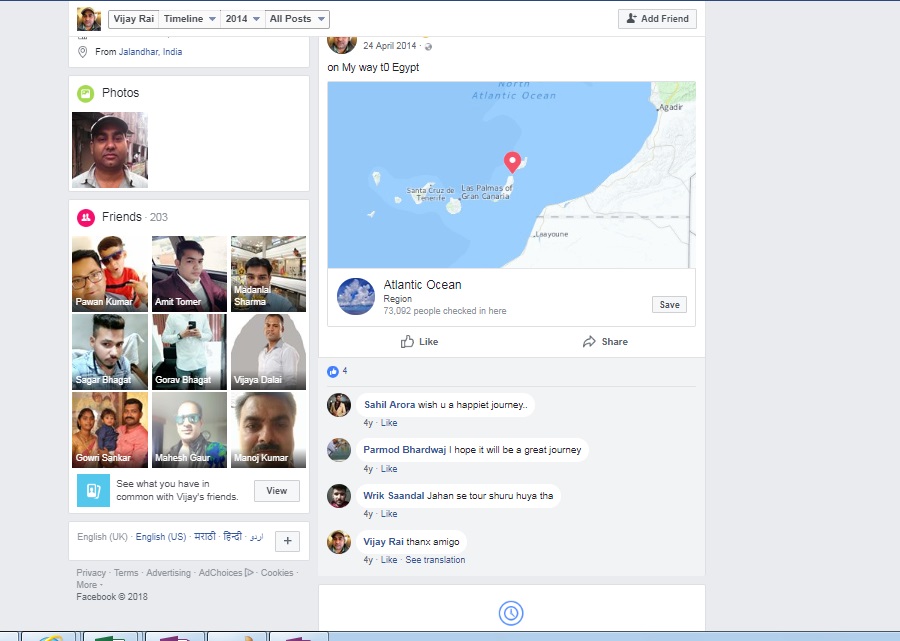This screenshot has width=900, height=641.
Task: Click Wrik Saandal's comment avatar
Action: [x=339, y=496]
